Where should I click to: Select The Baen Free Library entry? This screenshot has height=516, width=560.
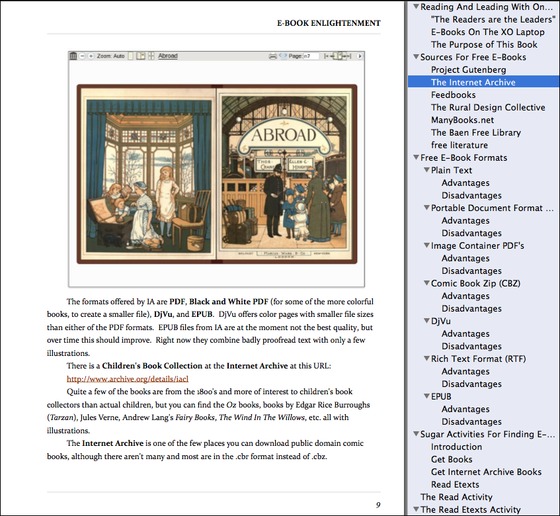476,132
